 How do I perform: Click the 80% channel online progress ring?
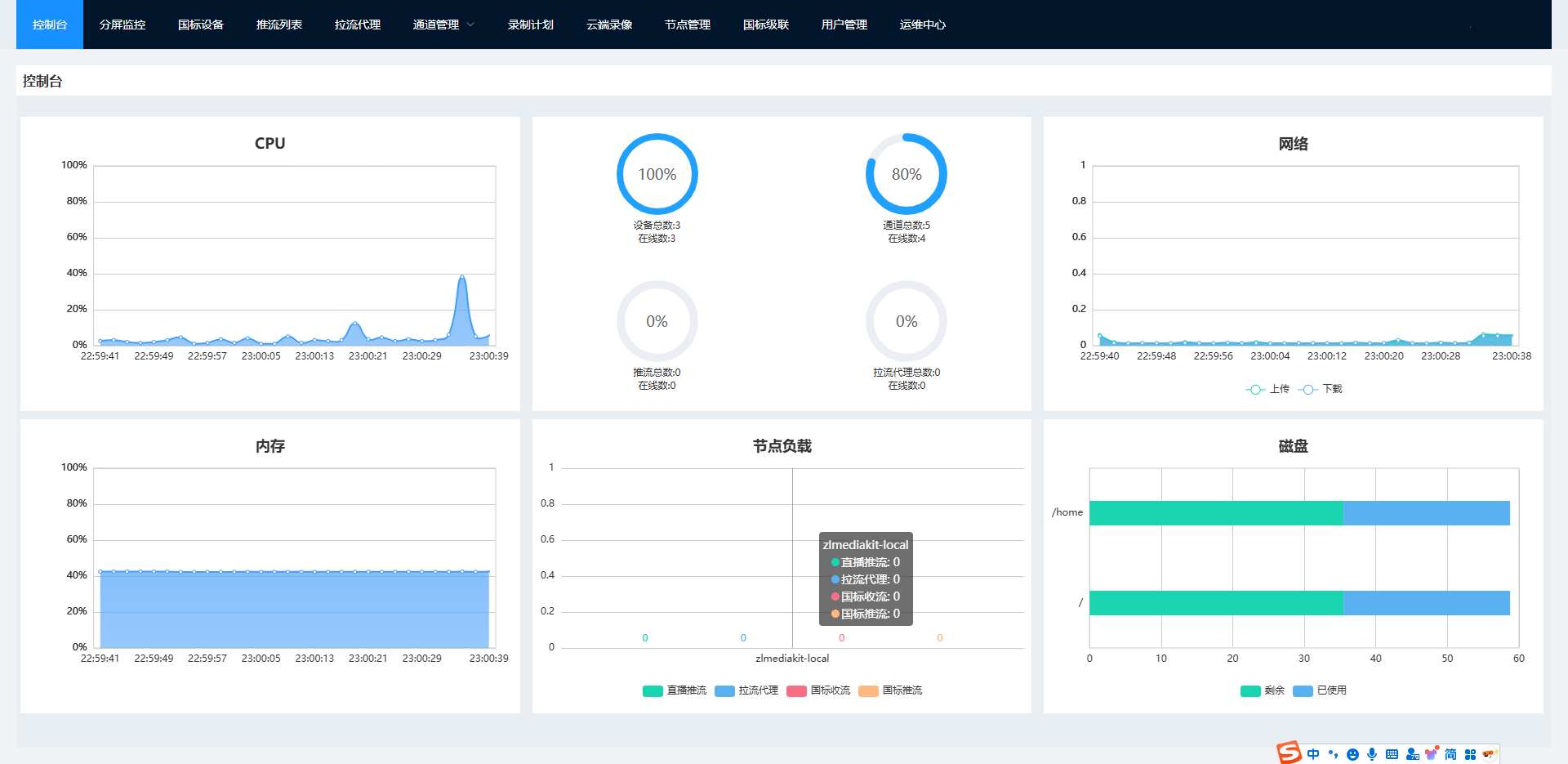coord(906,174)
